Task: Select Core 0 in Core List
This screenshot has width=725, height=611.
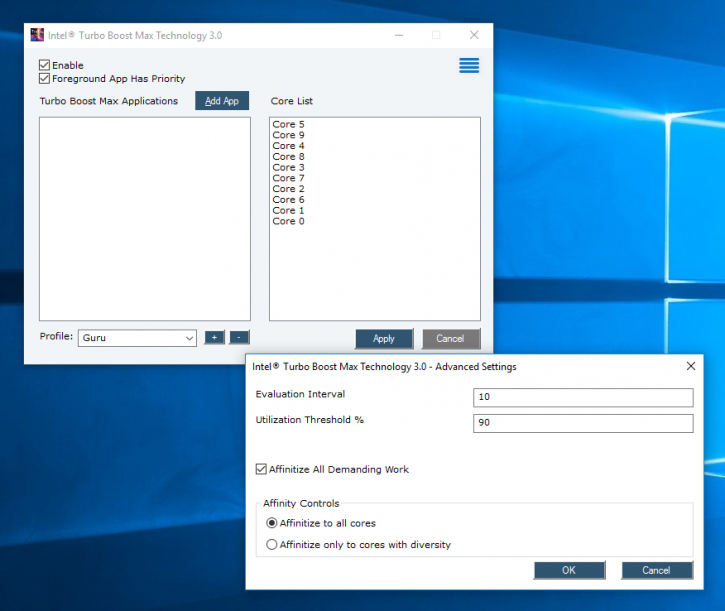Action: click(288, 221)
